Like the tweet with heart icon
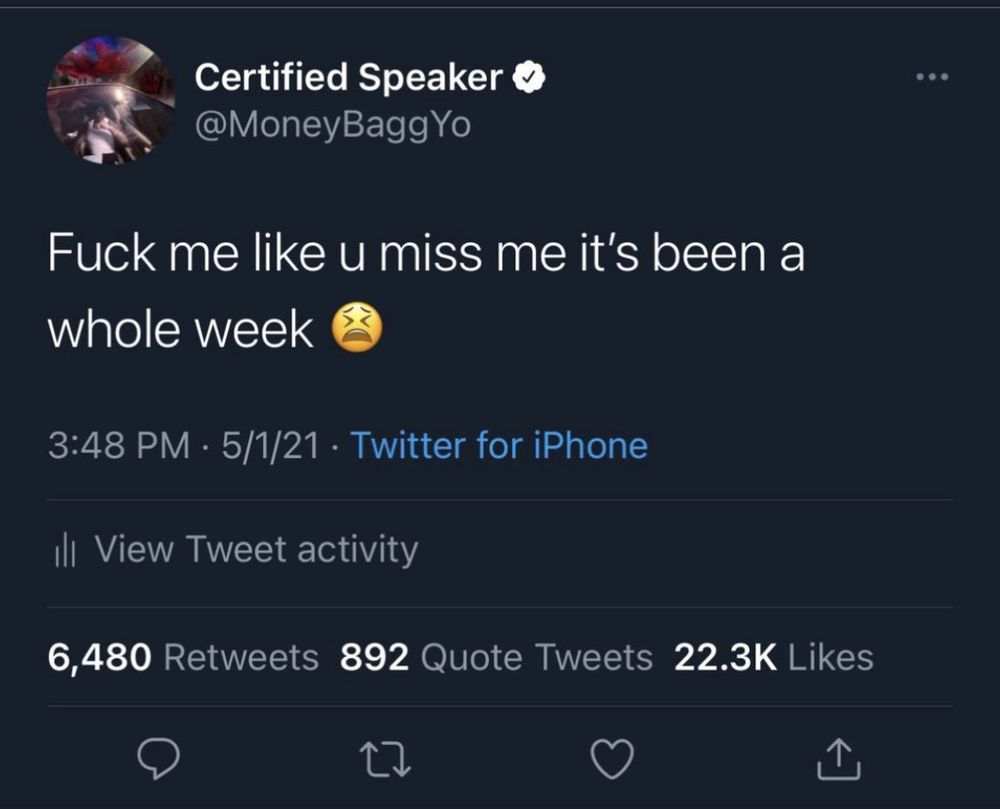The image size is (1000, 809). point(612,759)
